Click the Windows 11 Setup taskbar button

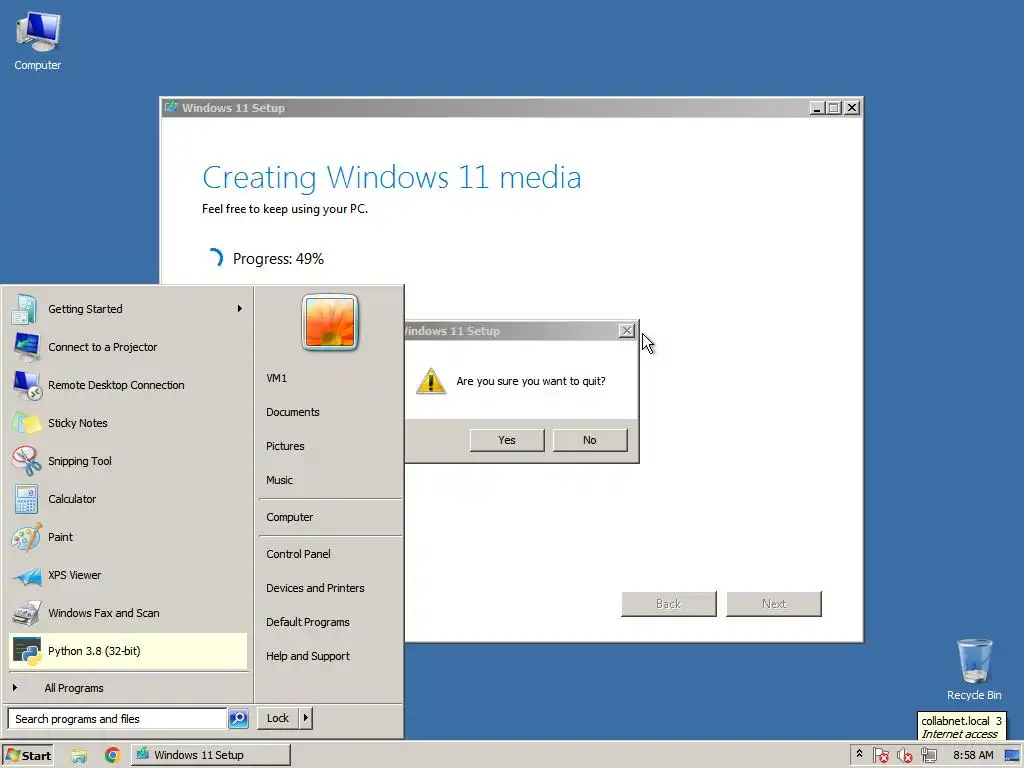210,755
